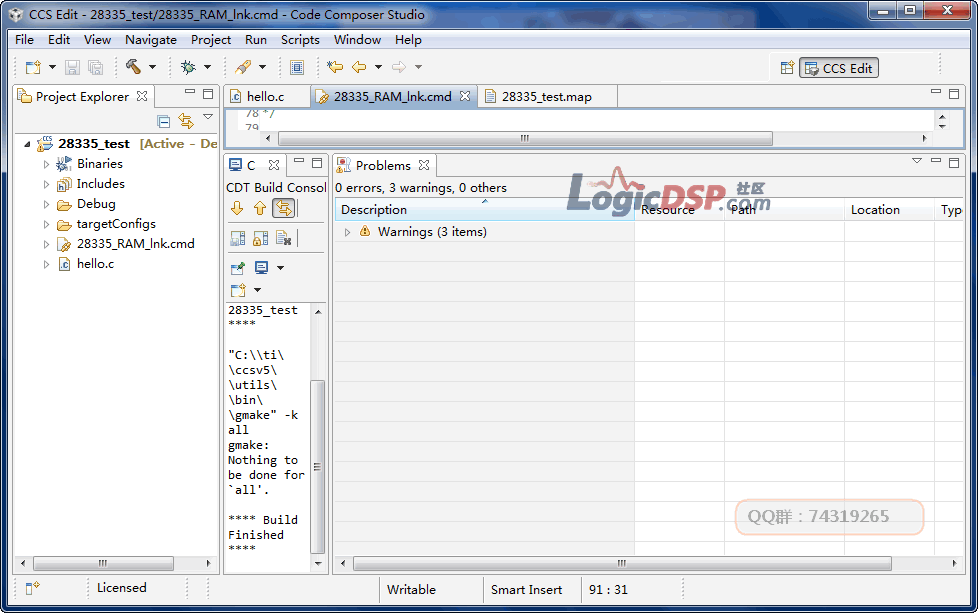Click Pin Console icon
978x613 pixels.
tap(238, 268)
